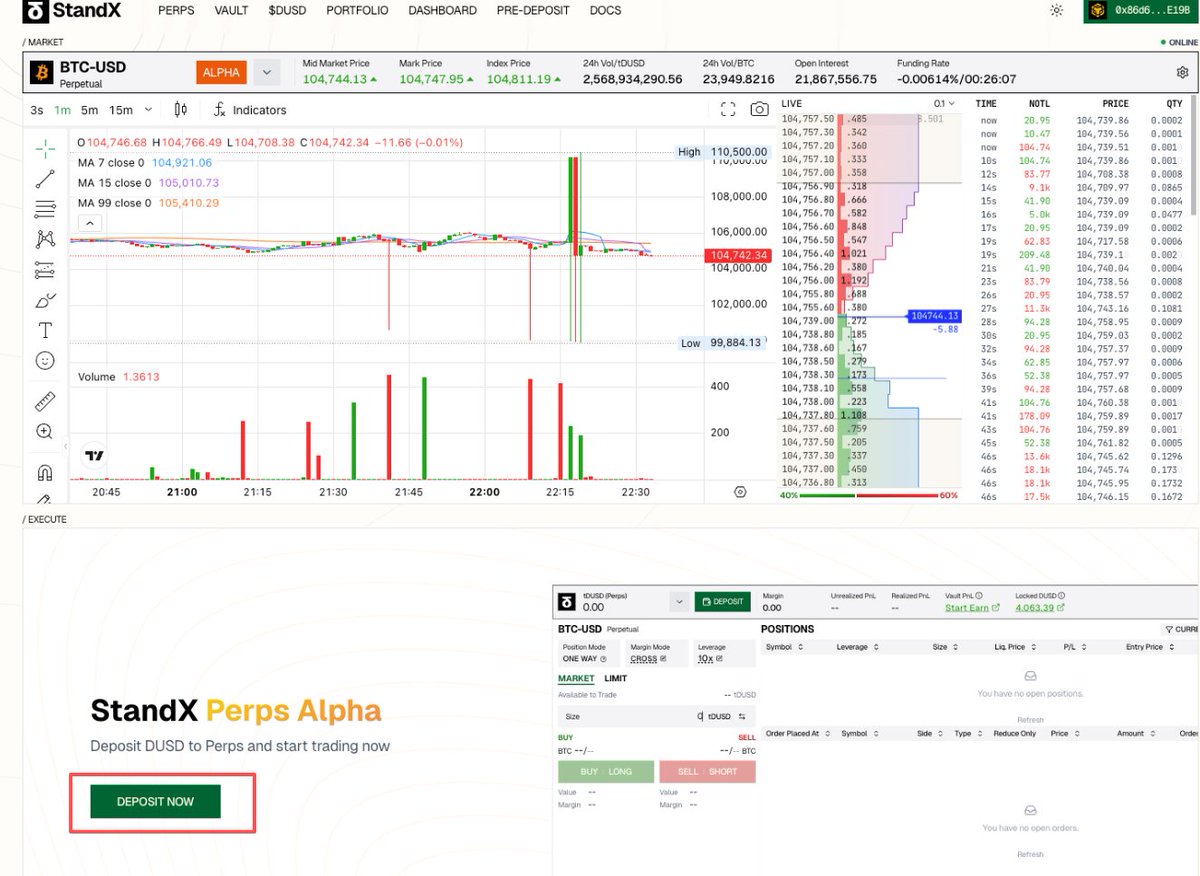The height and width of the screenshot is (876, 1200).
Task: Open the tDUSD account selector dropdown
Action: click(x=679, y=602)
